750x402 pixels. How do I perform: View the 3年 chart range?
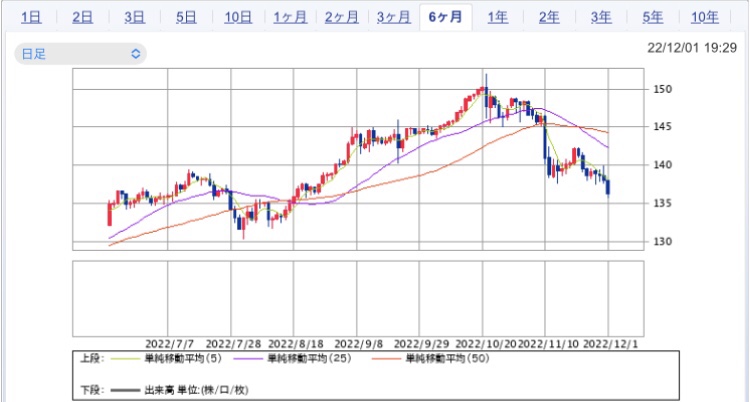(601, 18)
